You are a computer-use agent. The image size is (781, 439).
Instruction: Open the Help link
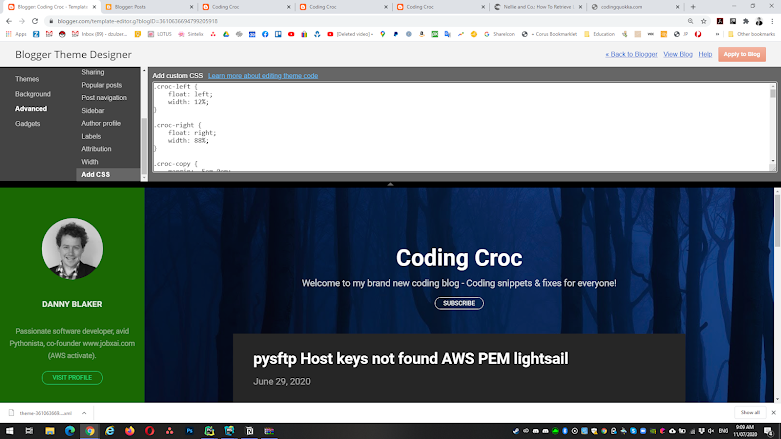705,54
